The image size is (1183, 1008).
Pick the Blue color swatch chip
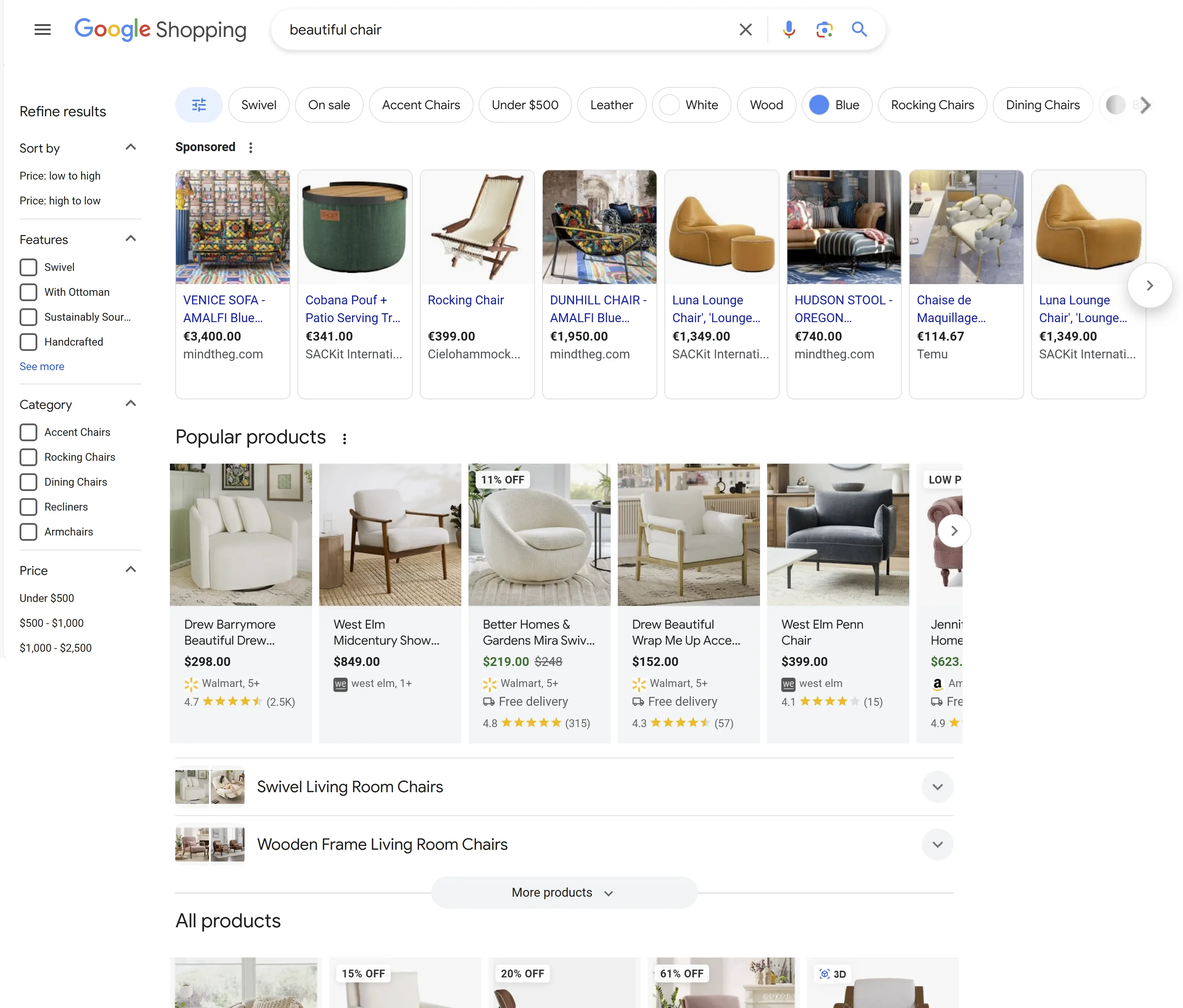[836, 105]
